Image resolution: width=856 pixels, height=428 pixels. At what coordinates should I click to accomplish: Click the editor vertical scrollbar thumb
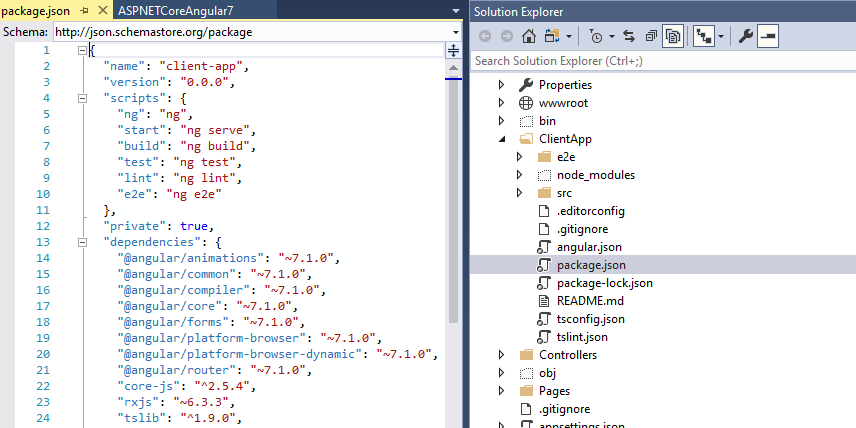click(454, 202)
